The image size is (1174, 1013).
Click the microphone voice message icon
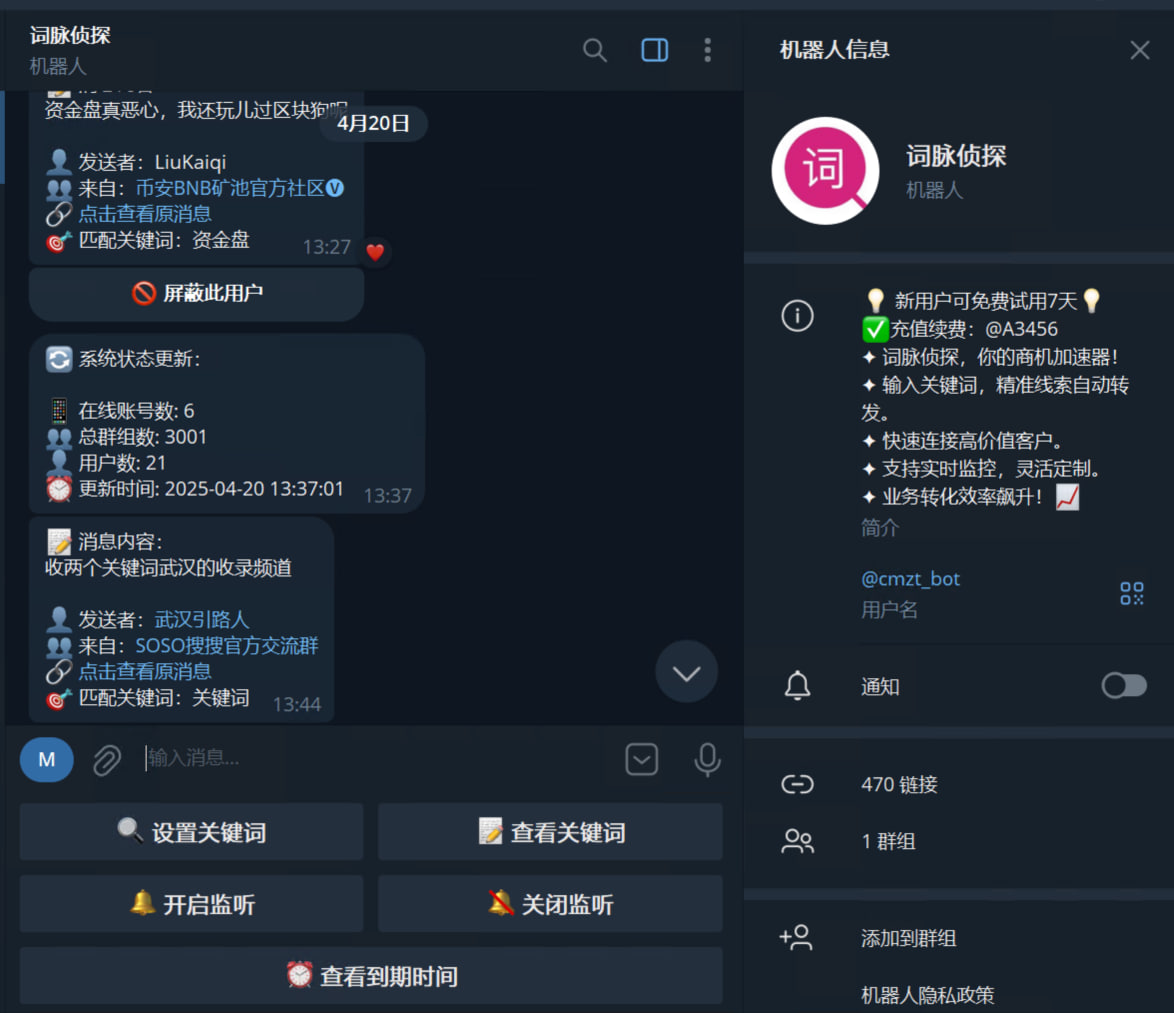(x=707, y=760)
